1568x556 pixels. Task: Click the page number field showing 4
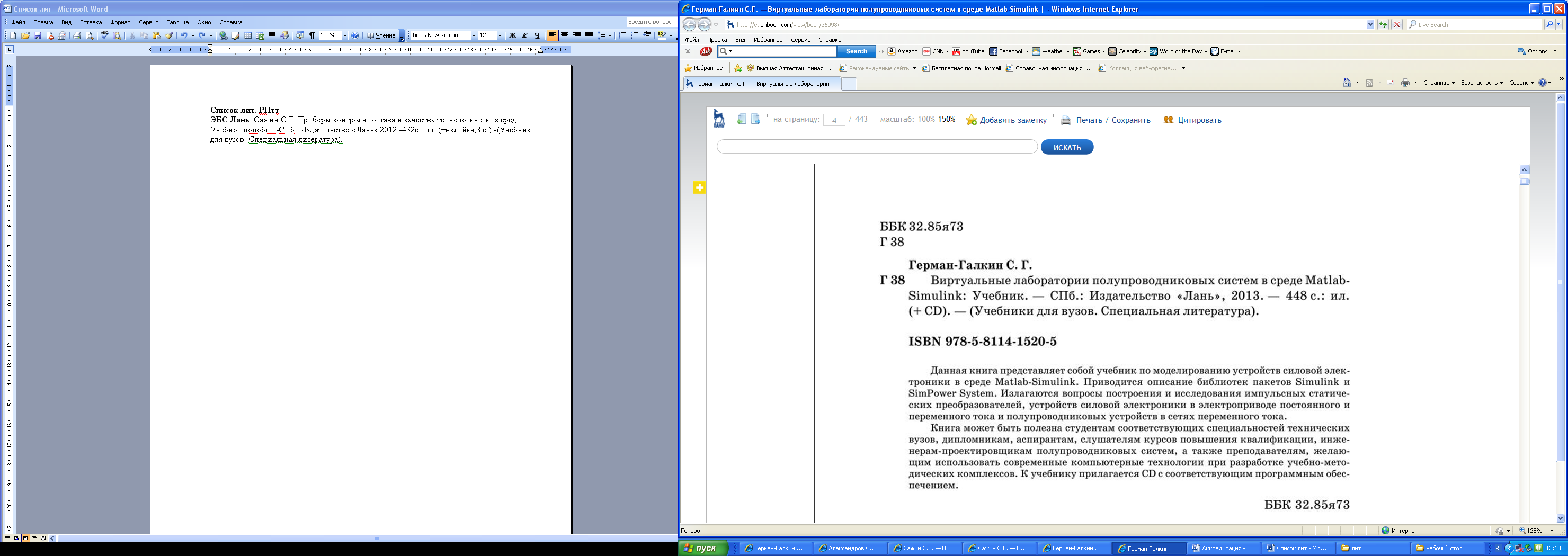[833, 120]
